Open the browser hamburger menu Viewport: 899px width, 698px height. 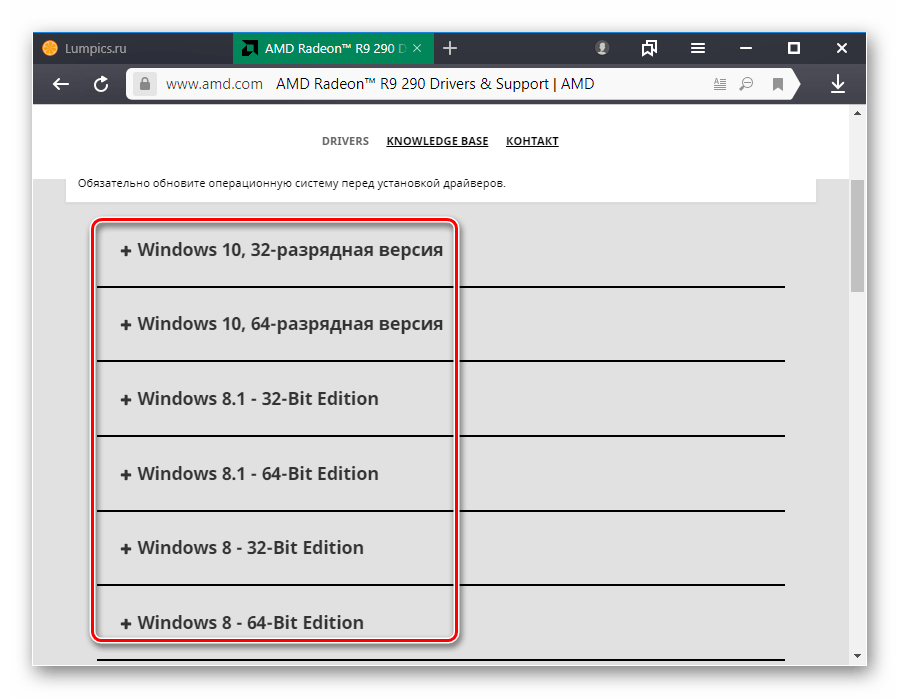click(x=698, y=48)
